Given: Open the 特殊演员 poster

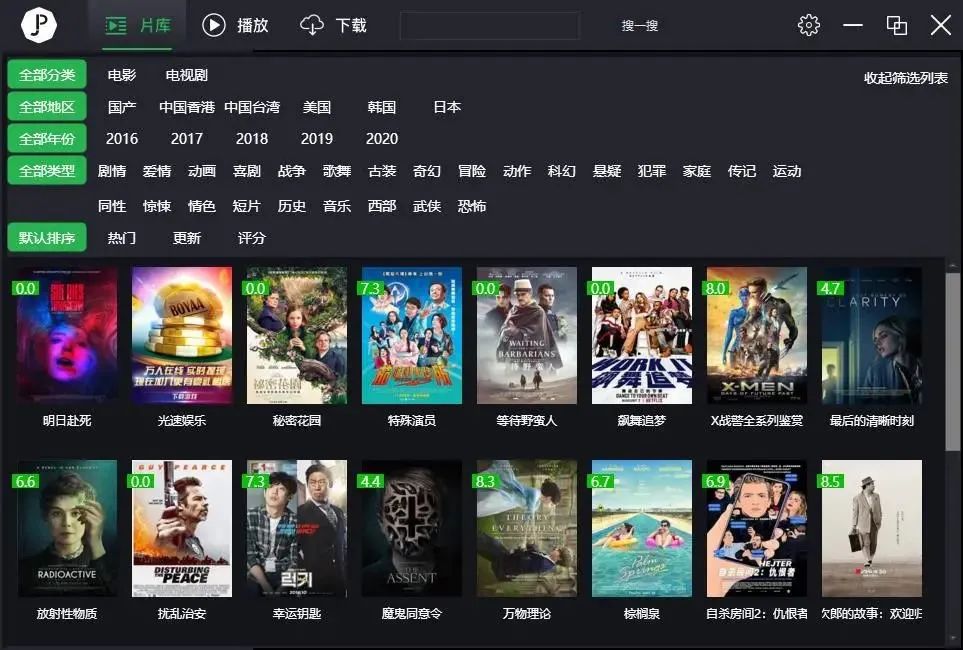Looking at the screenshot, I should pos(411,335).
